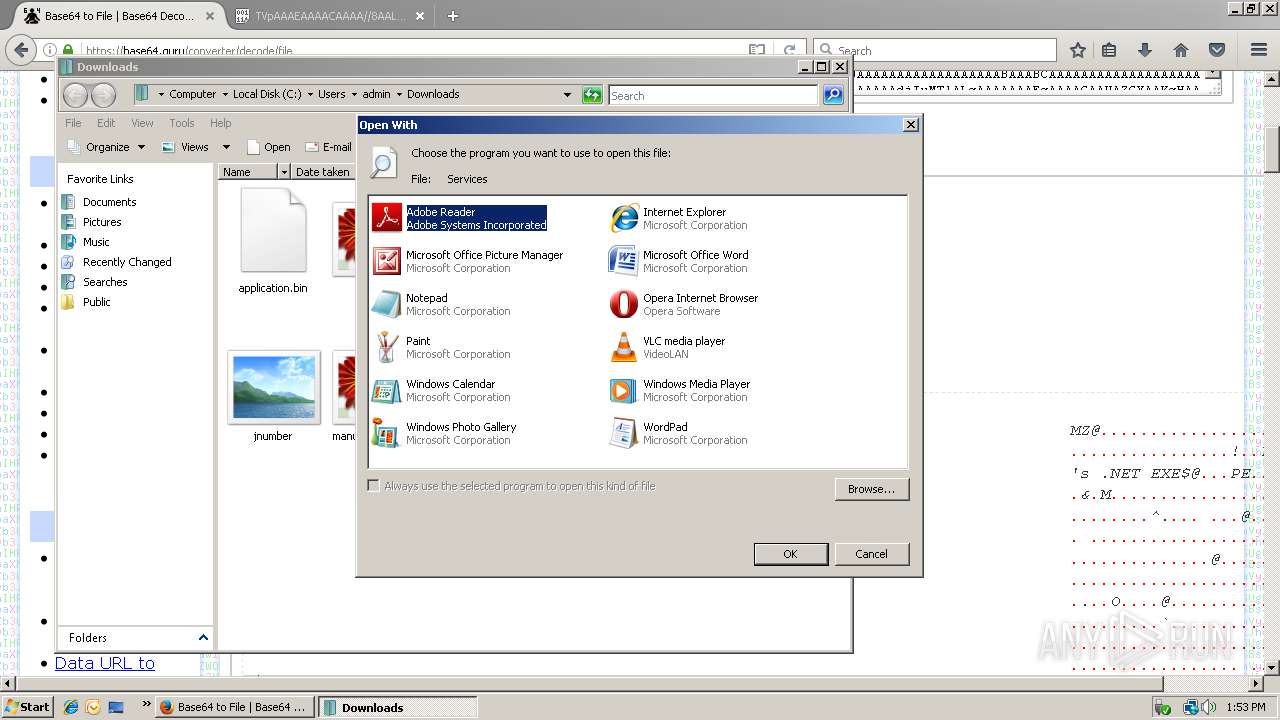The image size is (1280, 720).
Task: Switch to TVpAAAEAAAAC browser tab
Action: coord(330,16)
